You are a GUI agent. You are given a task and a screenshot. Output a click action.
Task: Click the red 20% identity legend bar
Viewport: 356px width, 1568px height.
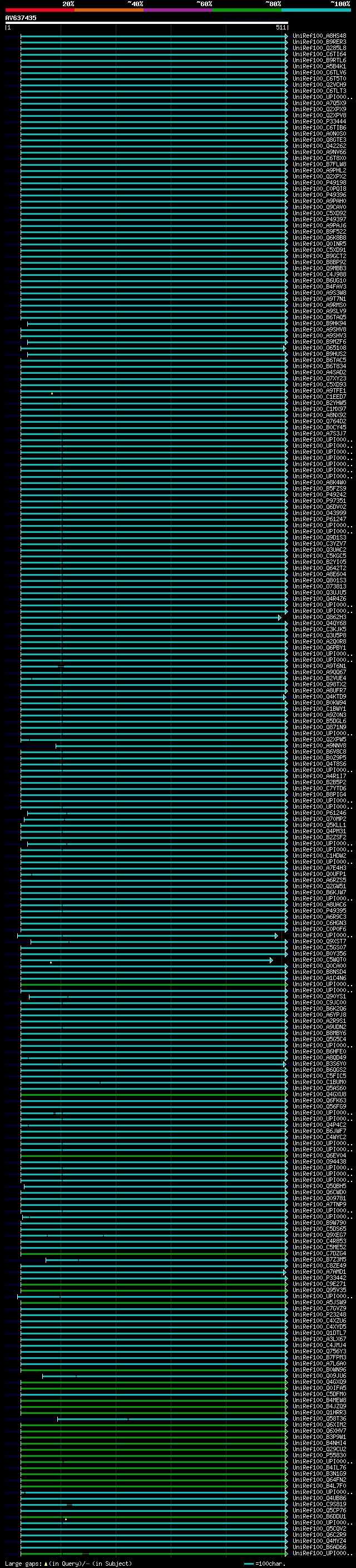click(x=39, y=10)
